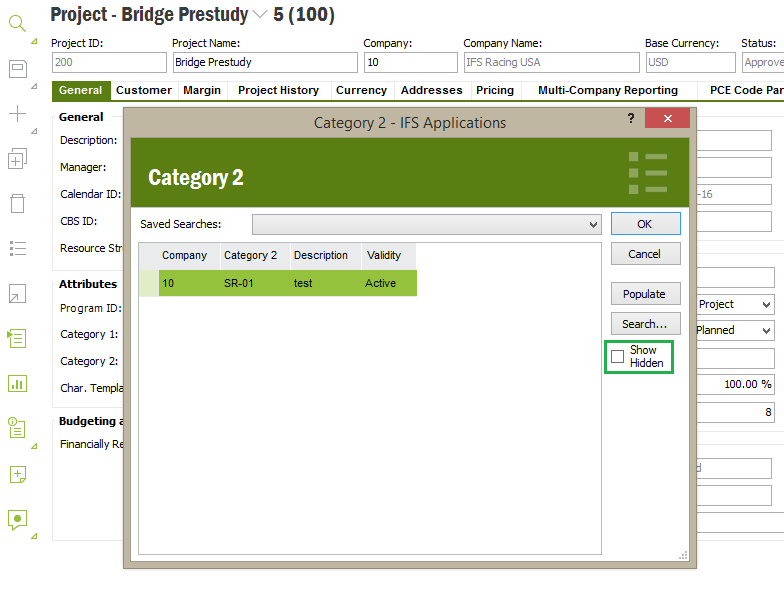The height and width of the screenshot is (600, 784).
Task: Close the Category 2 dialog
Action: (x=668, y=118)
